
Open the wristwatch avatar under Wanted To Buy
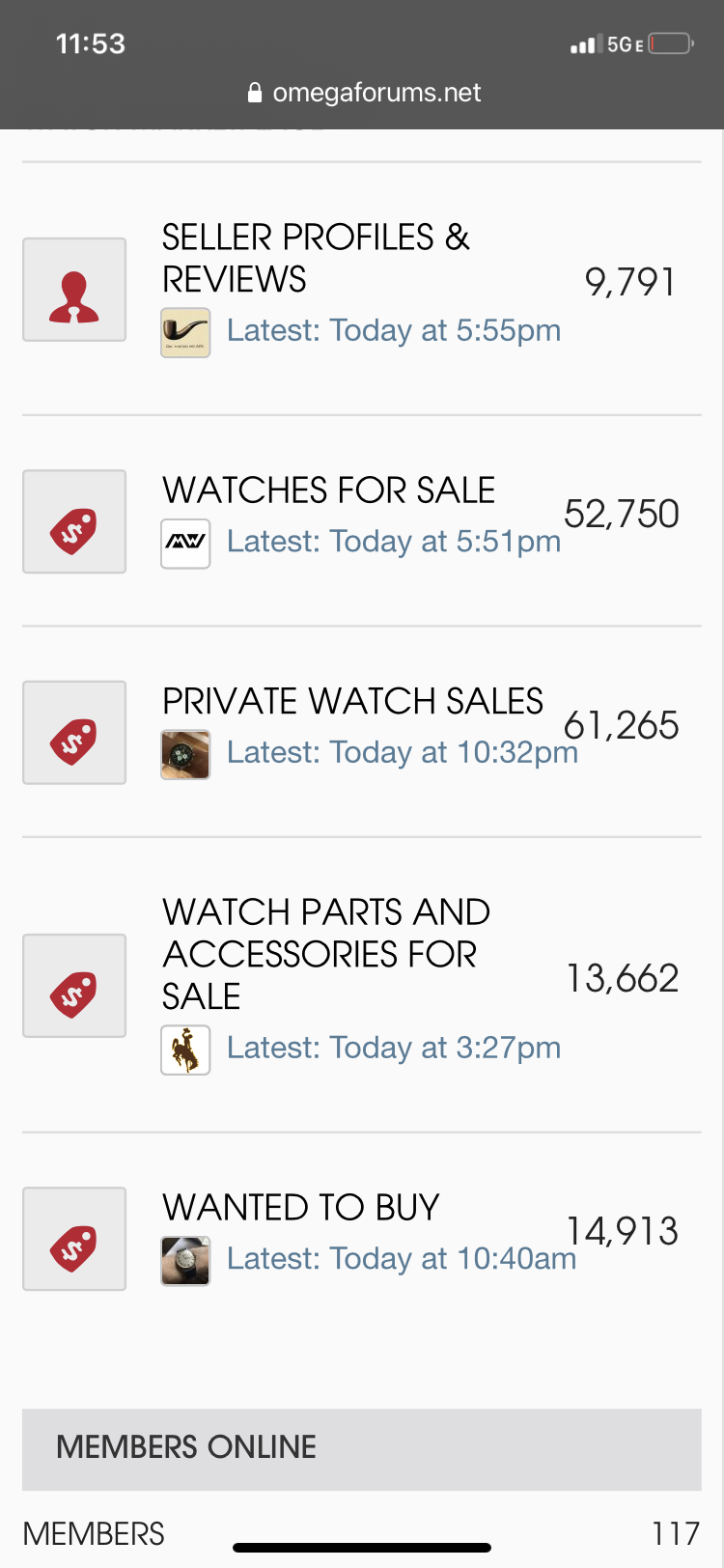(x=185, y=1261)
